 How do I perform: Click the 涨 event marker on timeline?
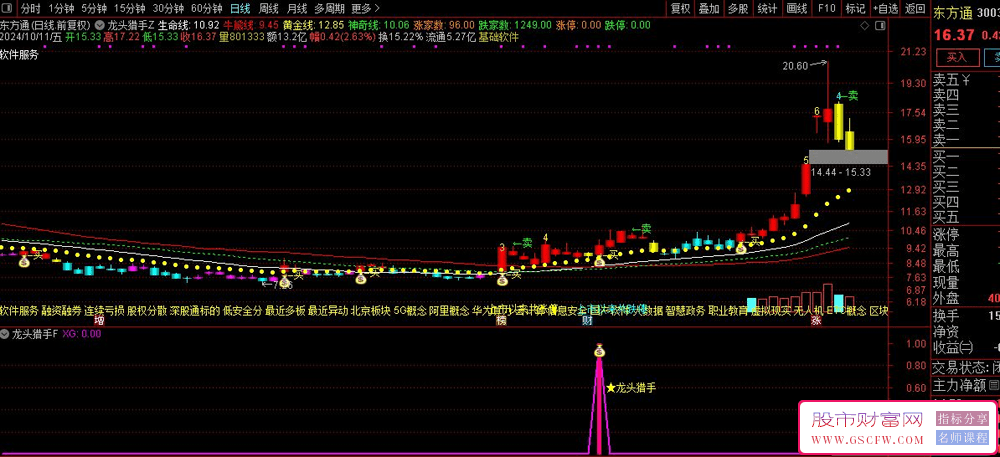tap(815, 321)
